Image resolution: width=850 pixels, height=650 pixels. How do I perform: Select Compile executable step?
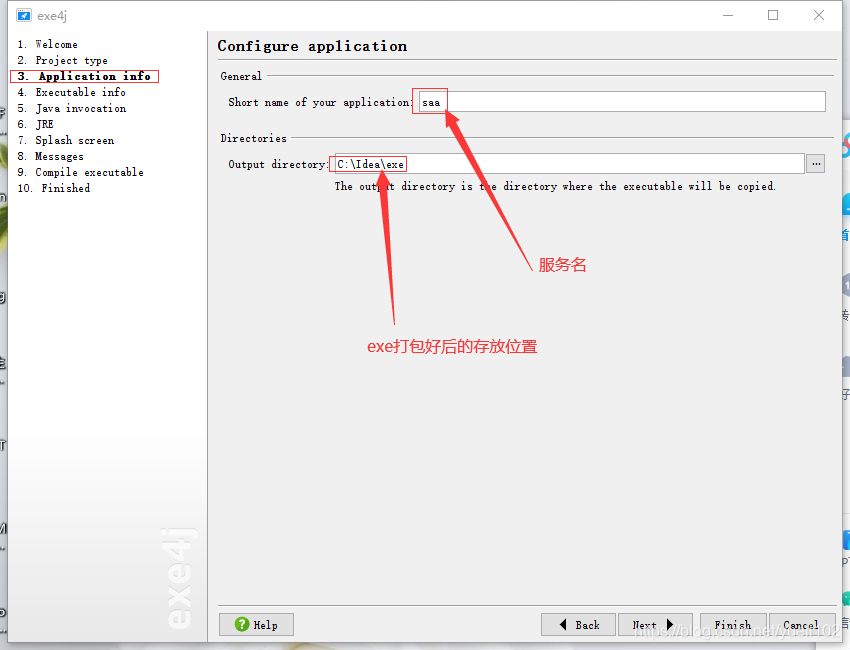click(x=80, y=172)
